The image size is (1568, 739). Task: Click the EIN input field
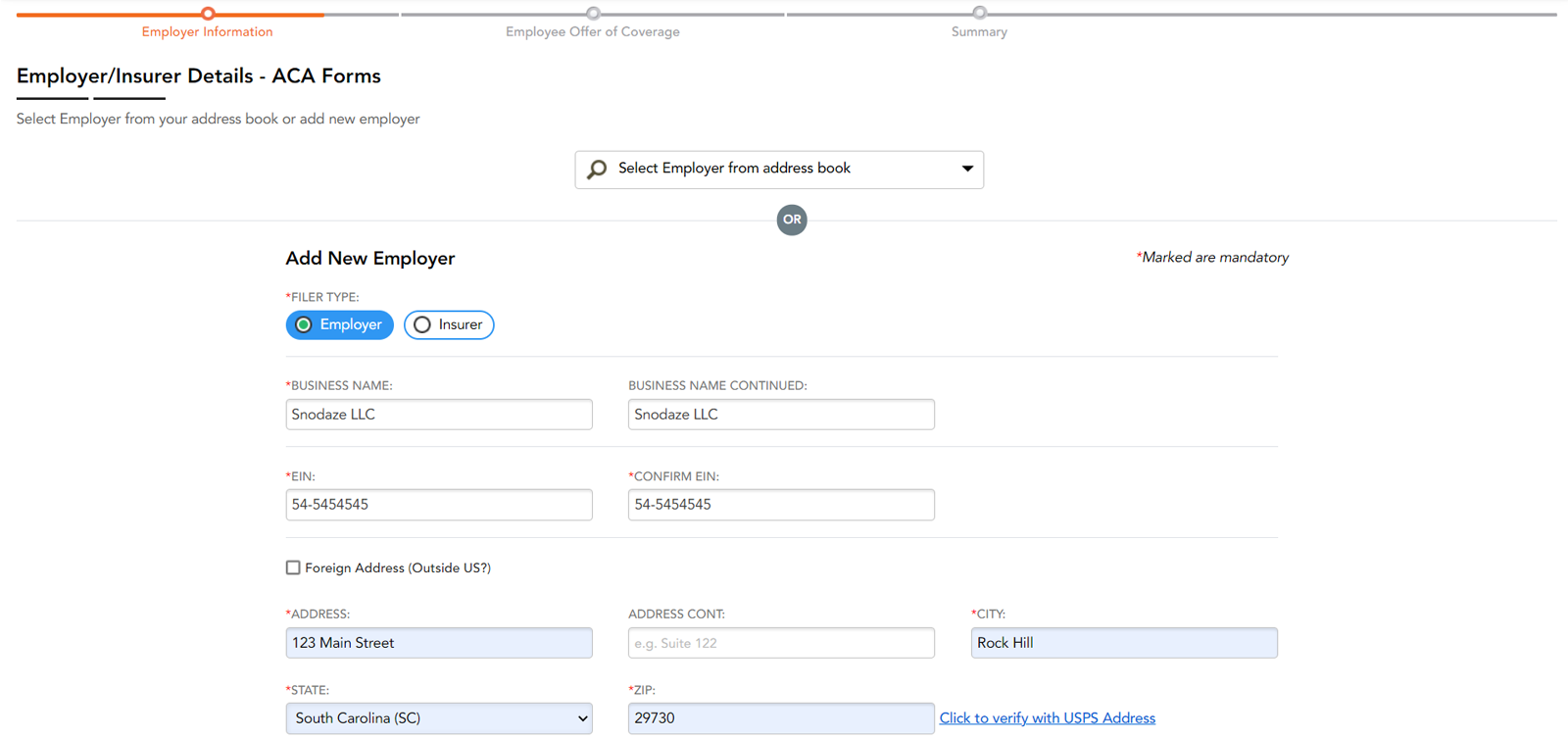tap(438, 505)
